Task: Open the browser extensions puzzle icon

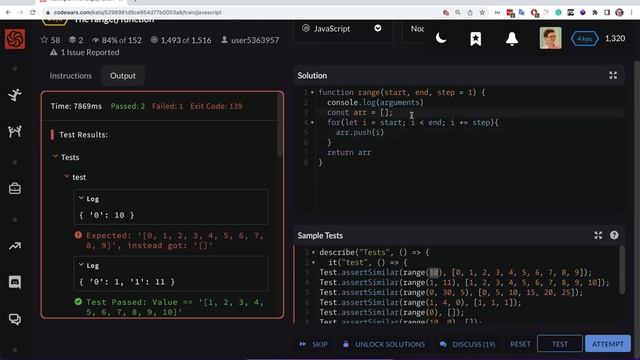Action: (x=595, y=13)
